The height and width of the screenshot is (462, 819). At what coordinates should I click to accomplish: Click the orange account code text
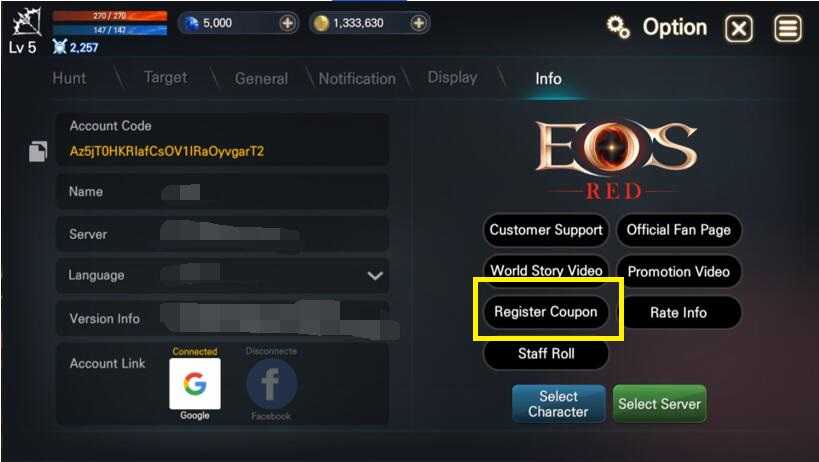167,151
